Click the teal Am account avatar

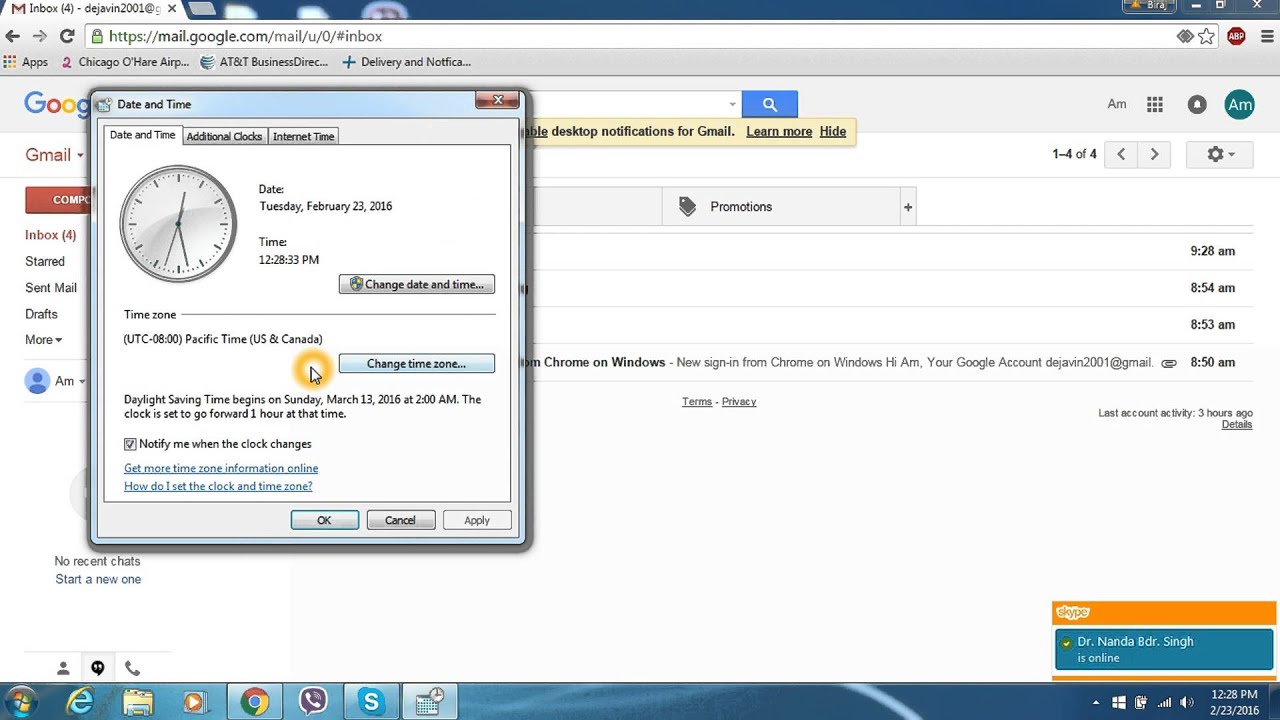coord(1240,104)
